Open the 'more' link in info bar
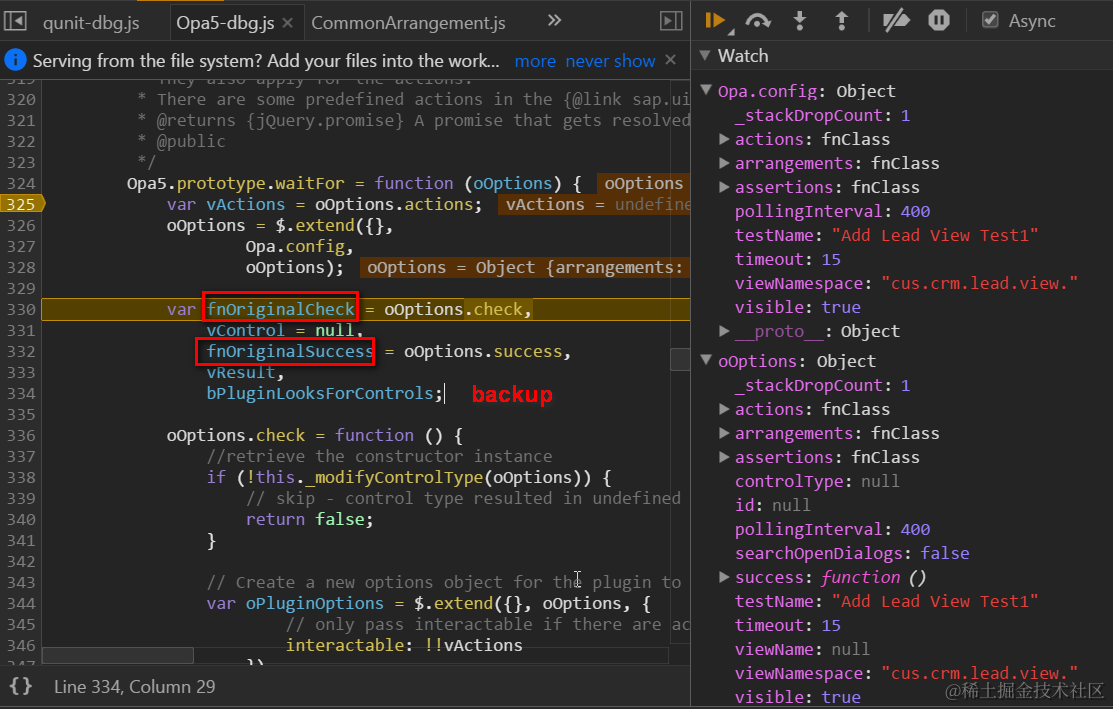The width and height of the screenshot is (1113, 709). (535, 61)
